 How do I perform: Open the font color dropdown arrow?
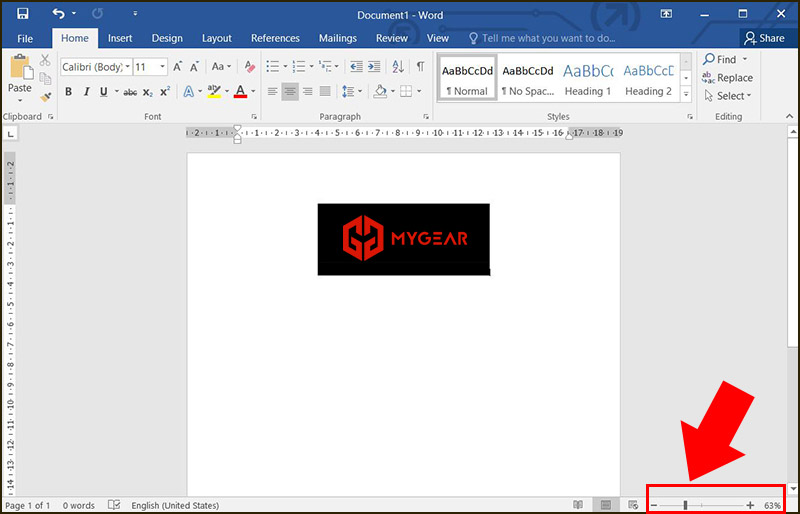tap(254, 92)
